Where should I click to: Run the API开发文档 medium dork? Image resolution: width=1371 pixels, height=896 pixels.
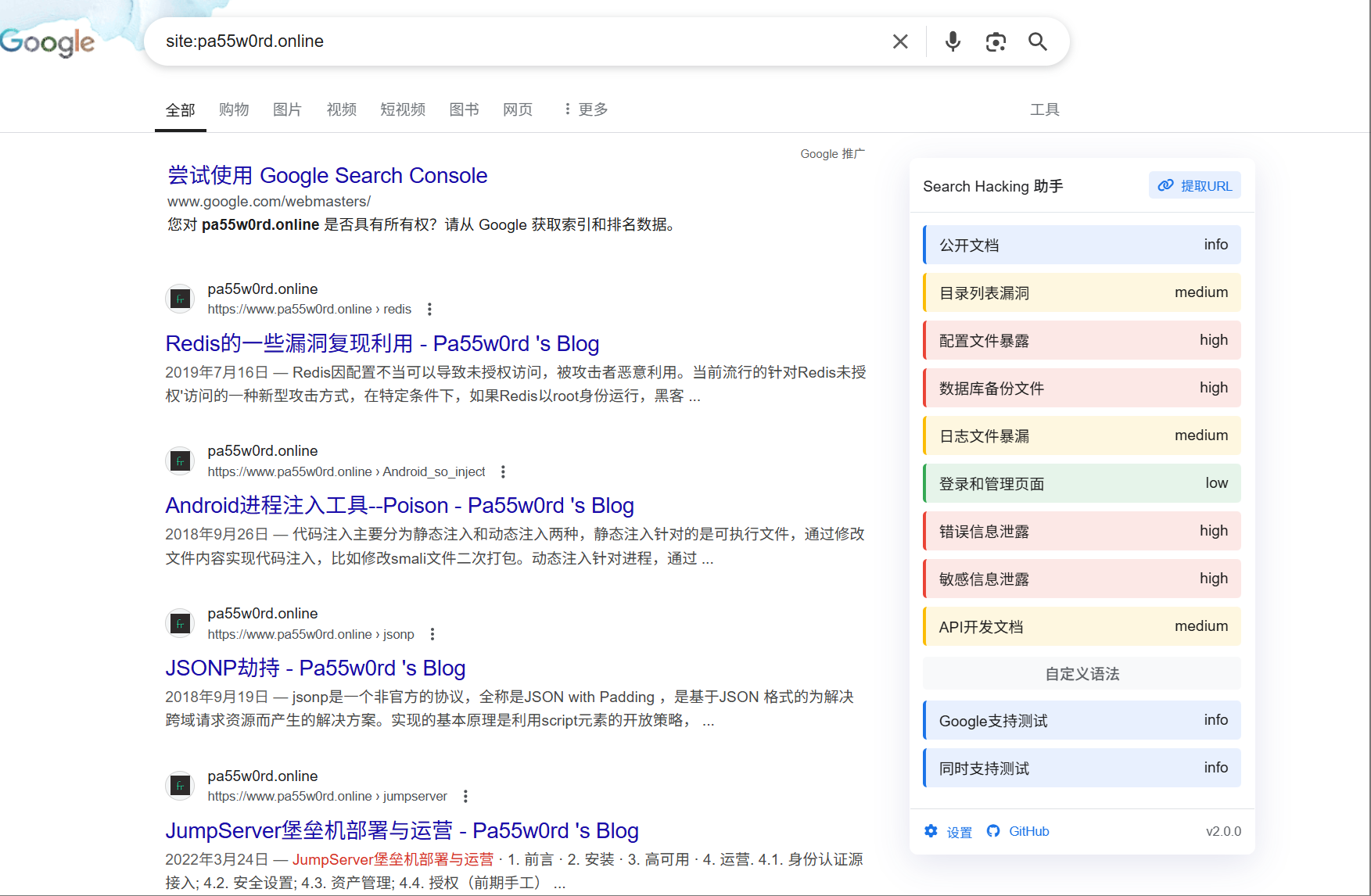1082,626
